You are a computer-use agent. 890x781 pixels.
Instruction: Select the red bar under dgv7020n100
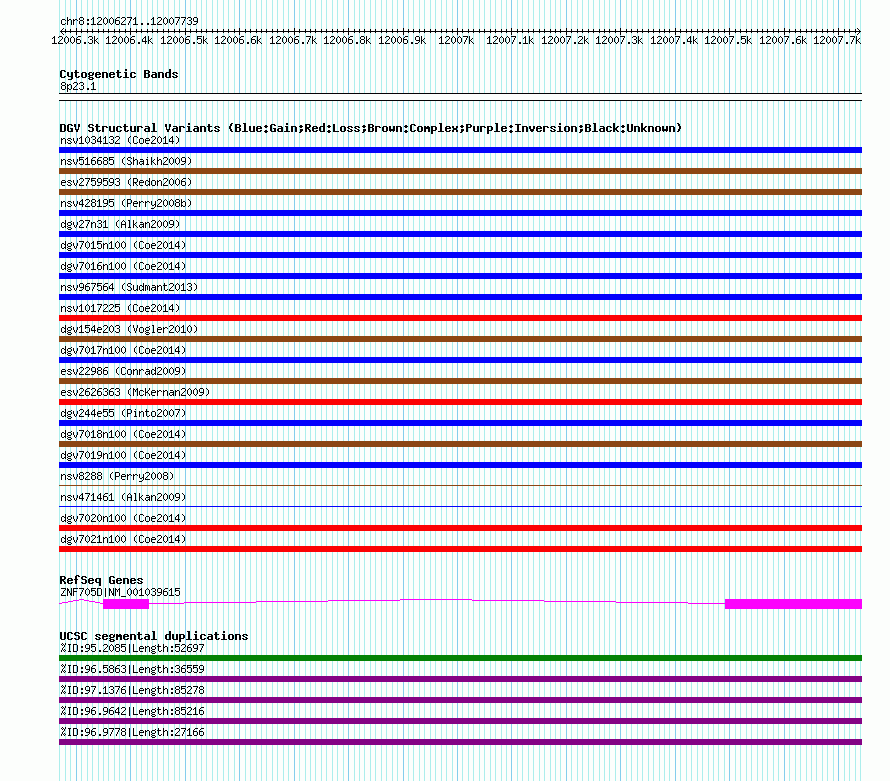[x=460, y=528]
